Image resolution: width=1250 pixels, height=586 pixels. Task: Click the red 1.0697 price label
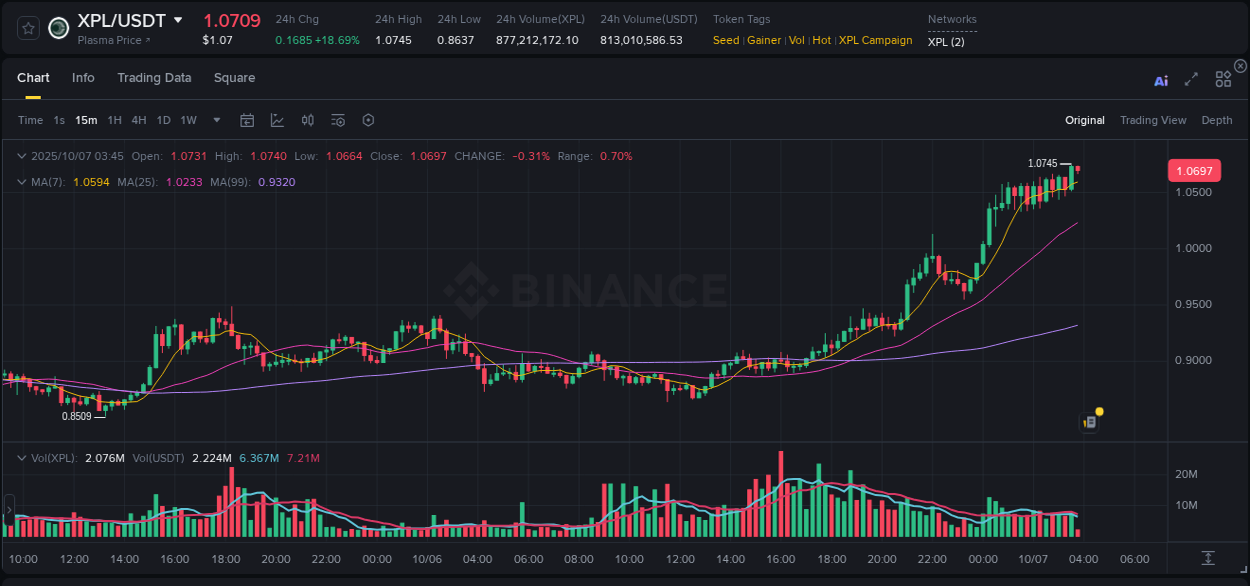tap(1194, 170)
